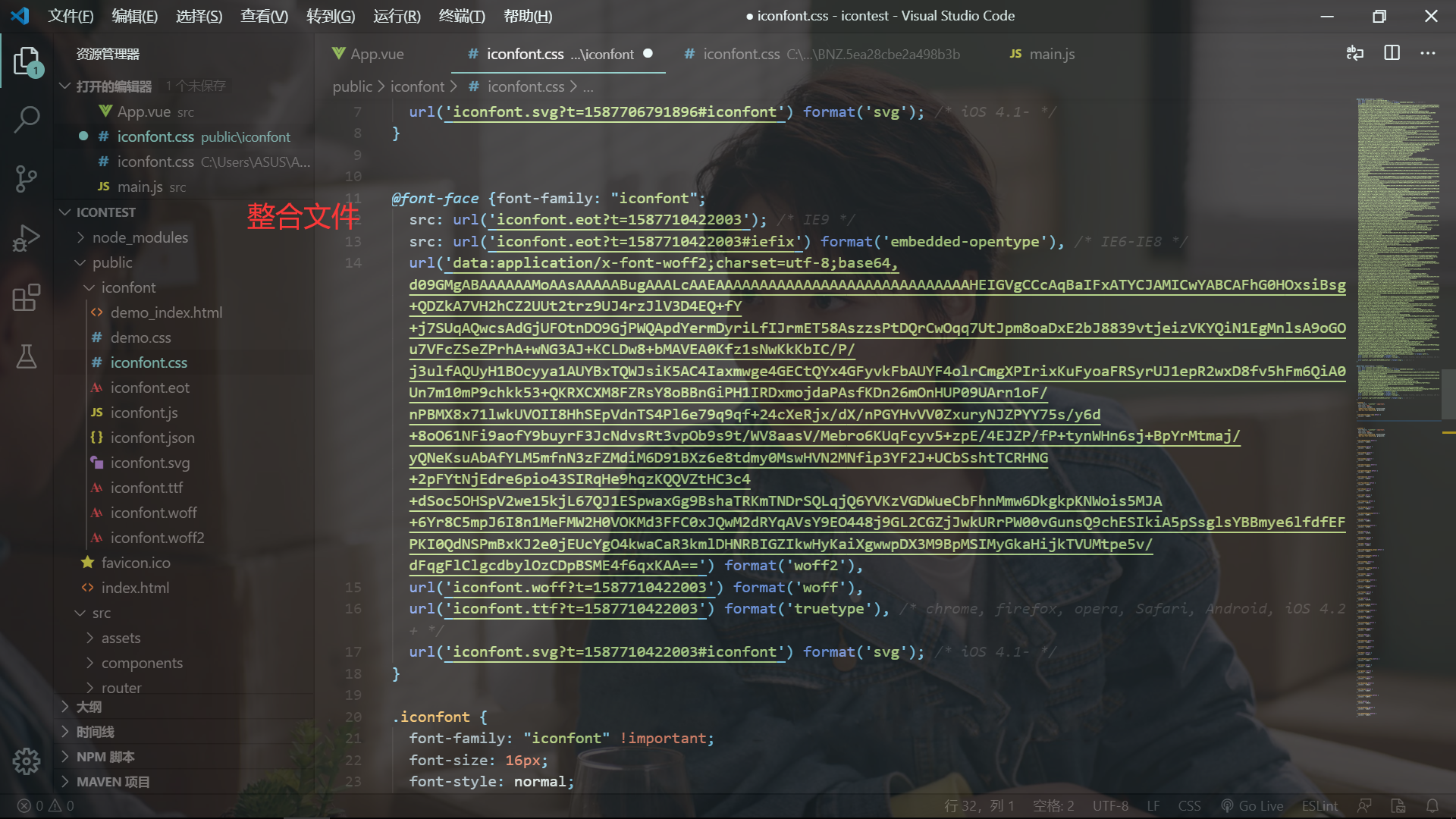Open iconfont.woff2 in the file tree
The width and height of the screenshot is (1456, 819).
click(x=157, y=538)
